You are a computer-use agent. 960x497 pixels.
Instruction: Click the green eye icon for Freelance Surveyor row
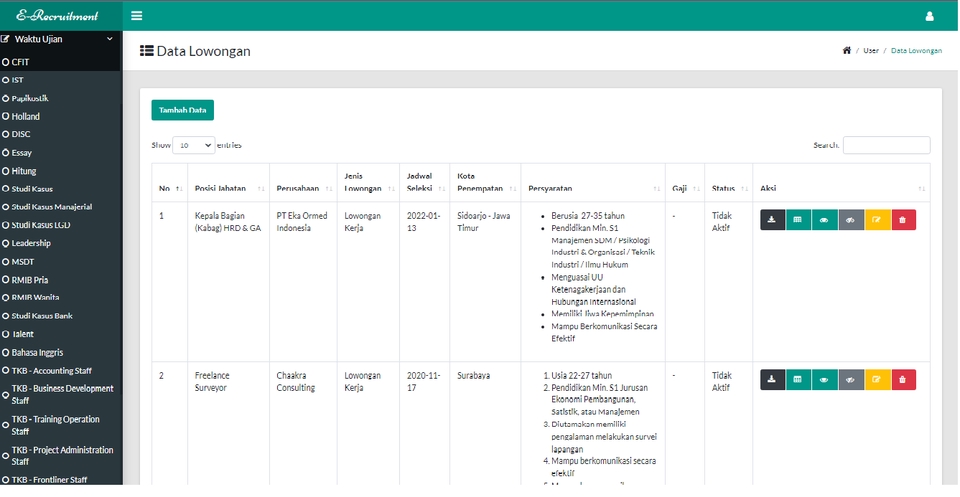point(825,379)
